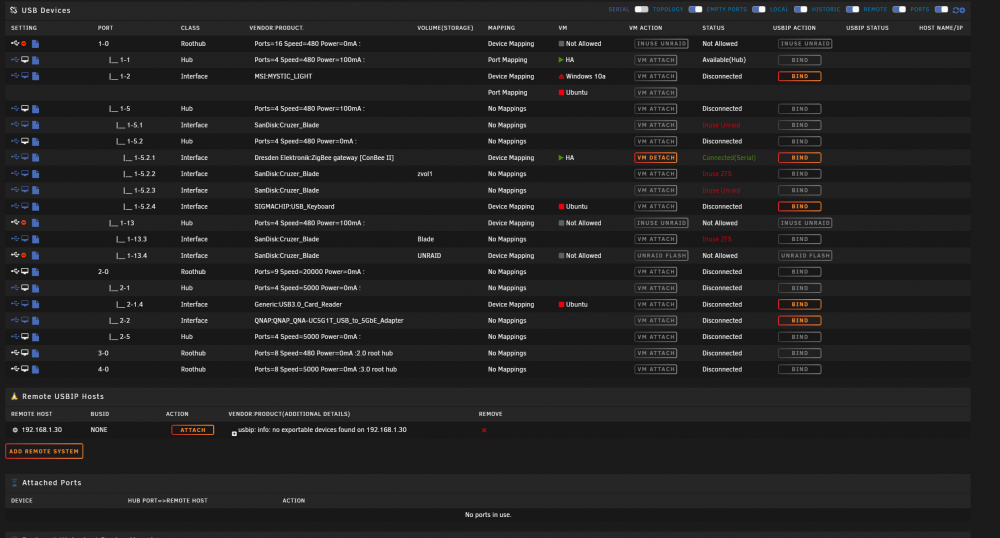Click the INUSE UNRAID USBIP button for port 1-0

tap(805, 44)
